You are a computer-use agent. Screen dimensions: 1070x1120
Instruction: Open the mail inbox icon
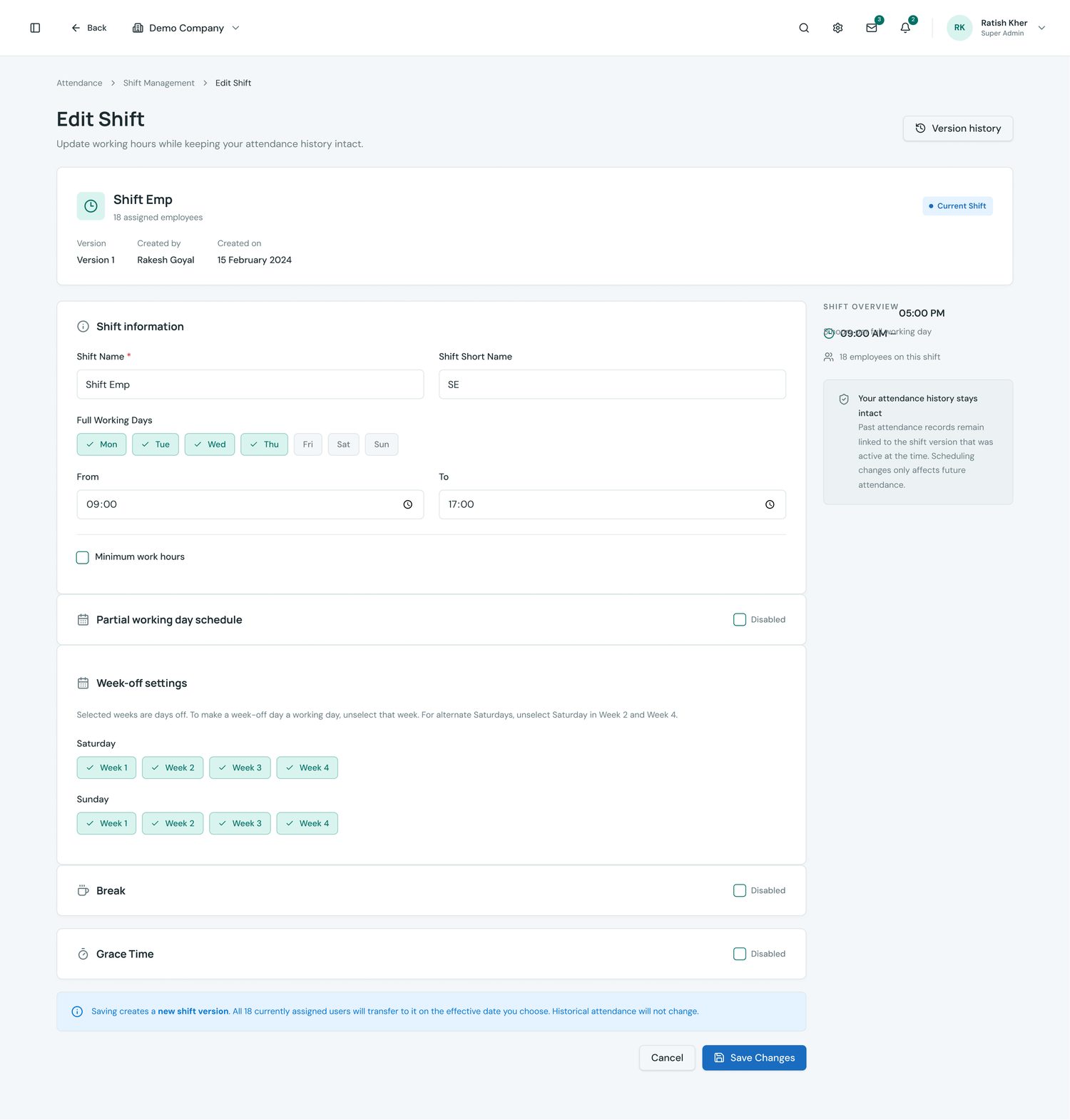pyautogui.click(x=872, y=28)
